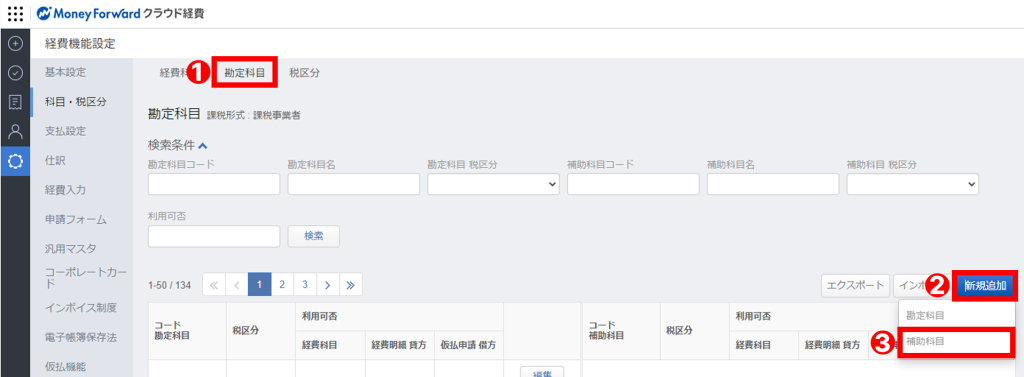Focus the 勘定科目コード input field
The height and width of the screenshot is (377, 1024).
[x=214, y=185]
